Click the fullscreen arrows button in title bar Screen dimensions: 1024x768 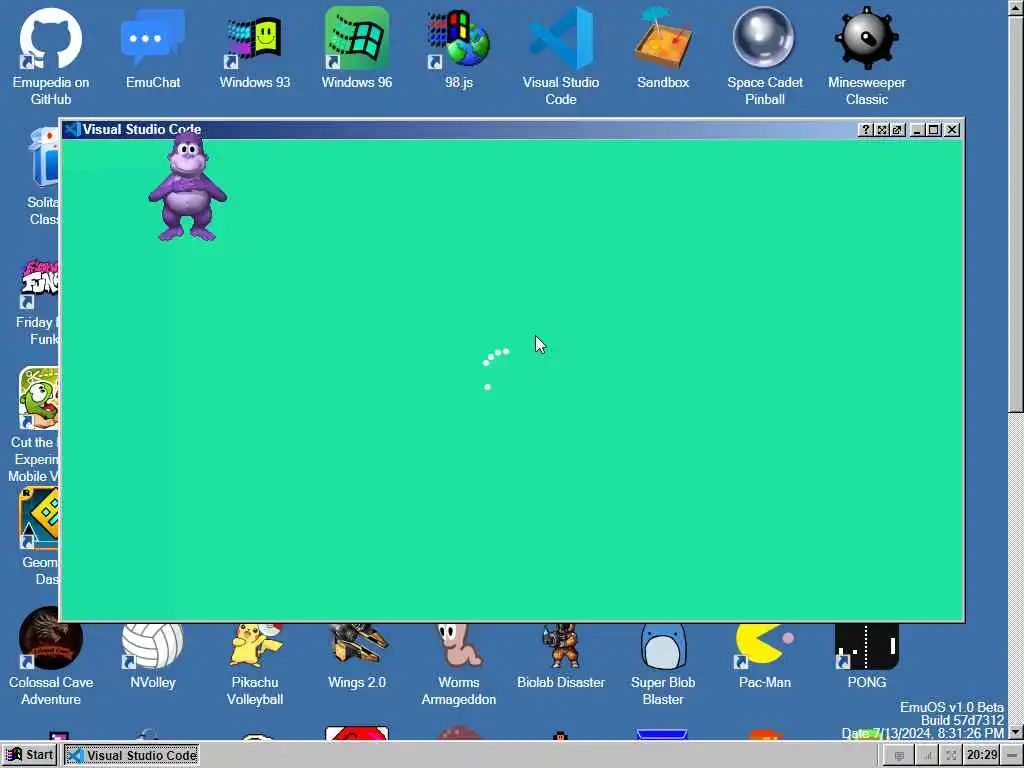(882, 130)
